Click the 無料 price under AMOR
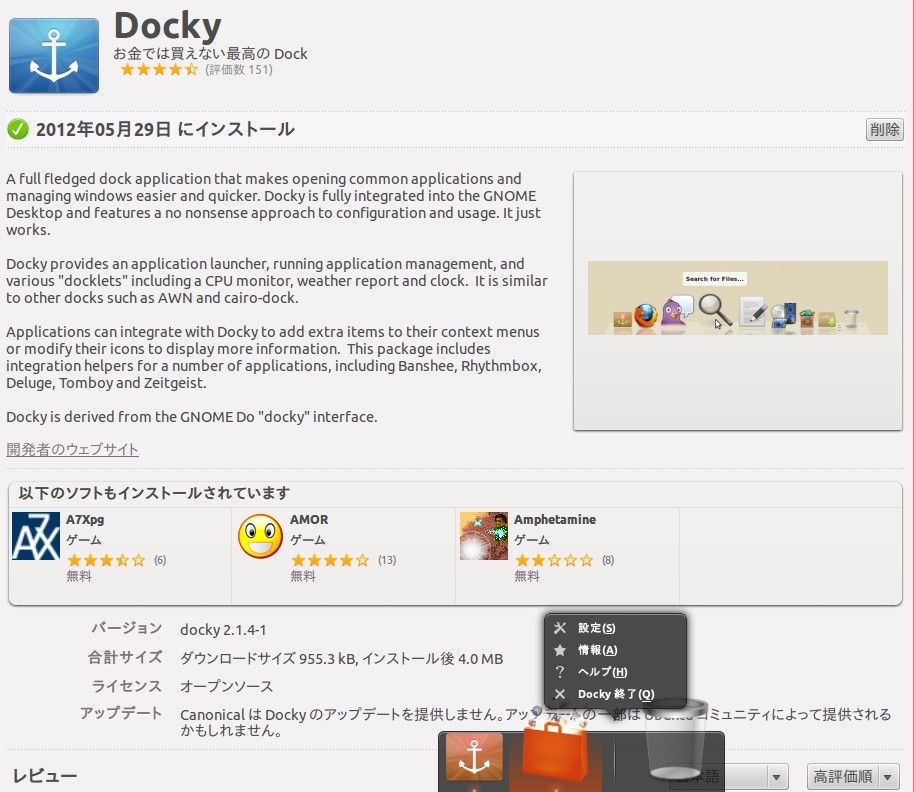Viewport: 914px width, 792px height. point(303,576)
